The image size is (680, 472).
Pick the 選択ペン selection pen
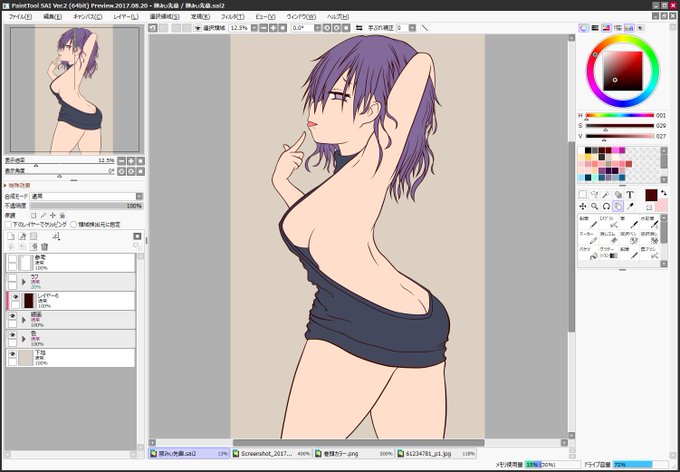point(629,237)
